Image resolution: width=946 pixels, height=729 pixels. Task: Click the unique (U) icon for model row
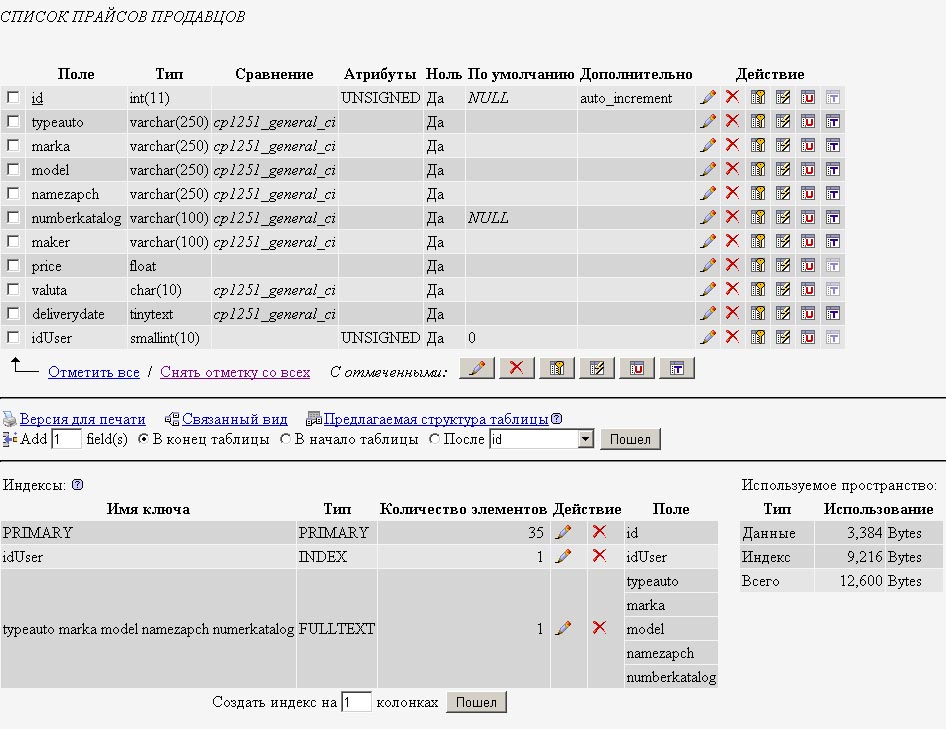click(x=808, y=170)
